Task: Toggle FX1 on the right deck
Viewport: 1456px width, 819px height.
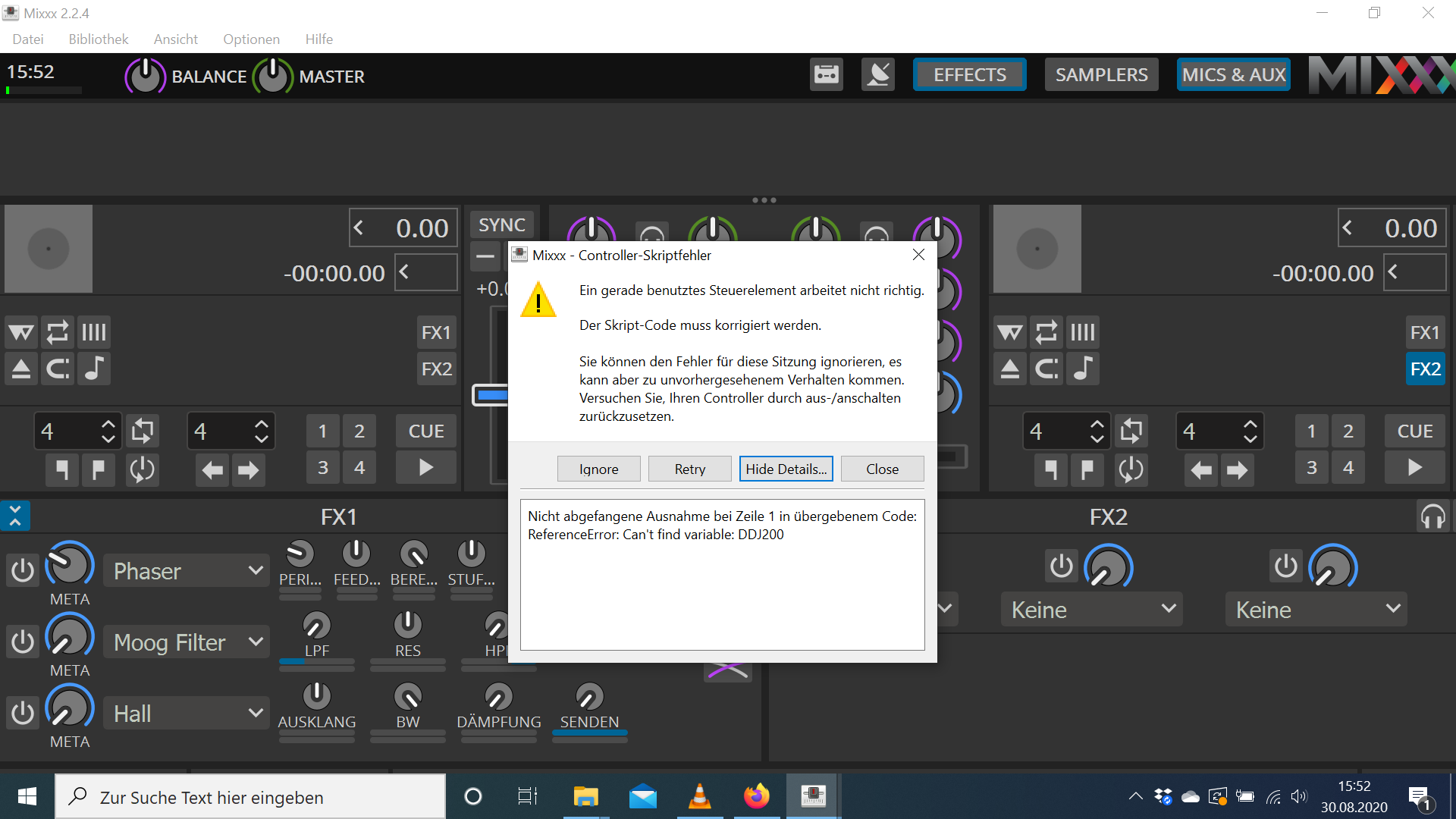Action: click(1425, 331)
